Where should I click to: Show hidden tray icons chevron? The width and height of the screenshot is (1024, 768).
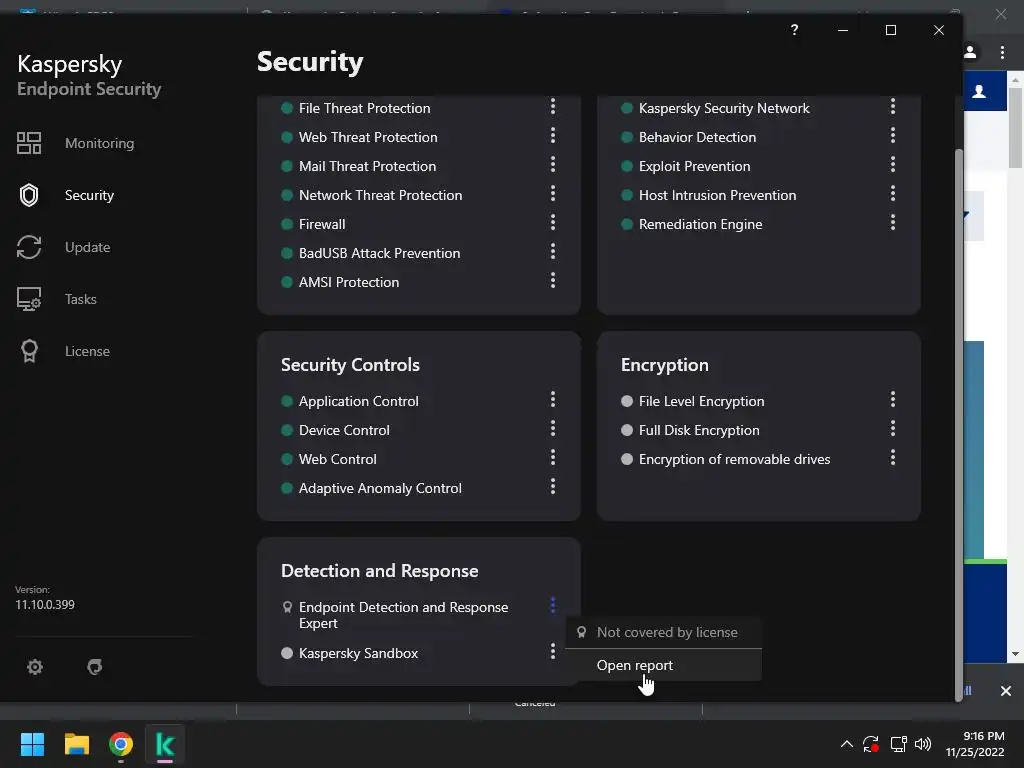[846, 744]
